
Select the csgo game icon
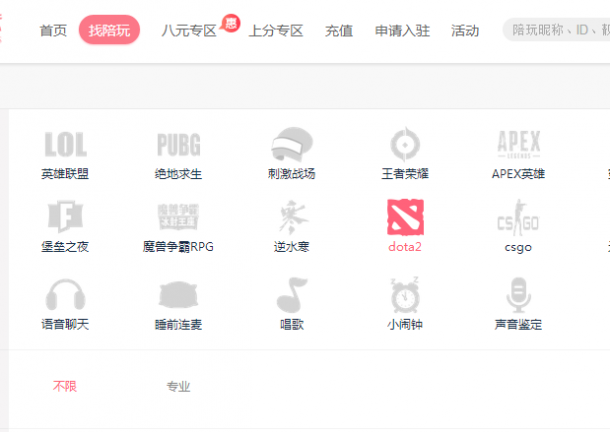(x=518, y=218)
